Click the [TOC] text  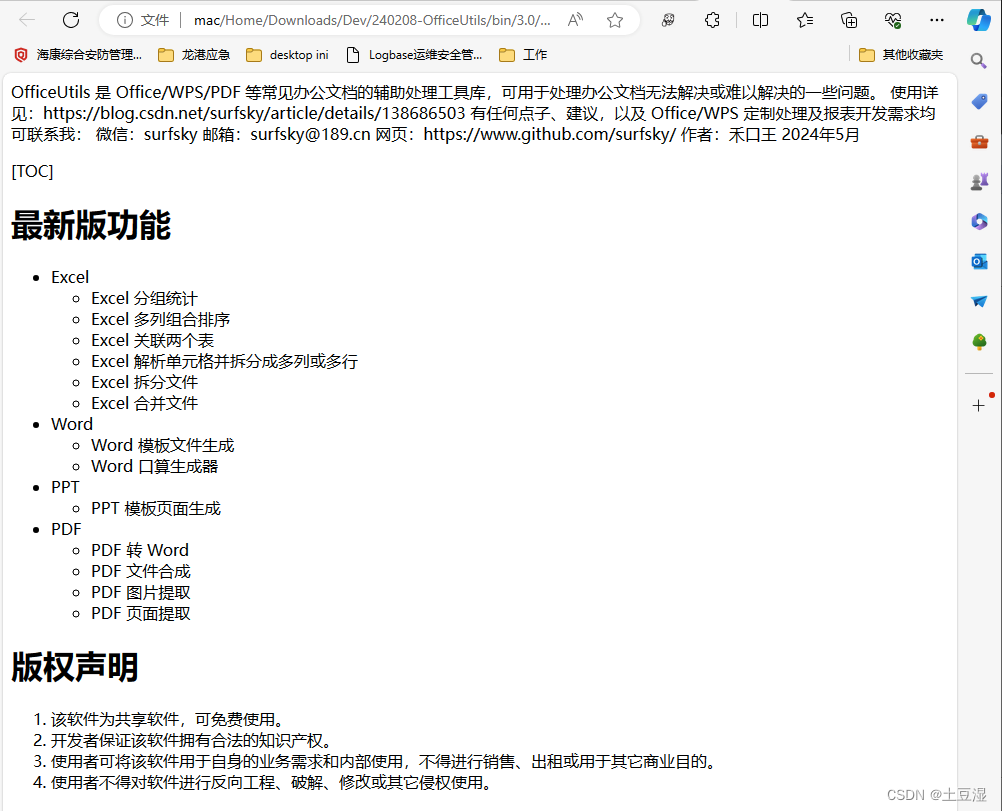pyautogui.click(x=32, y=171)
